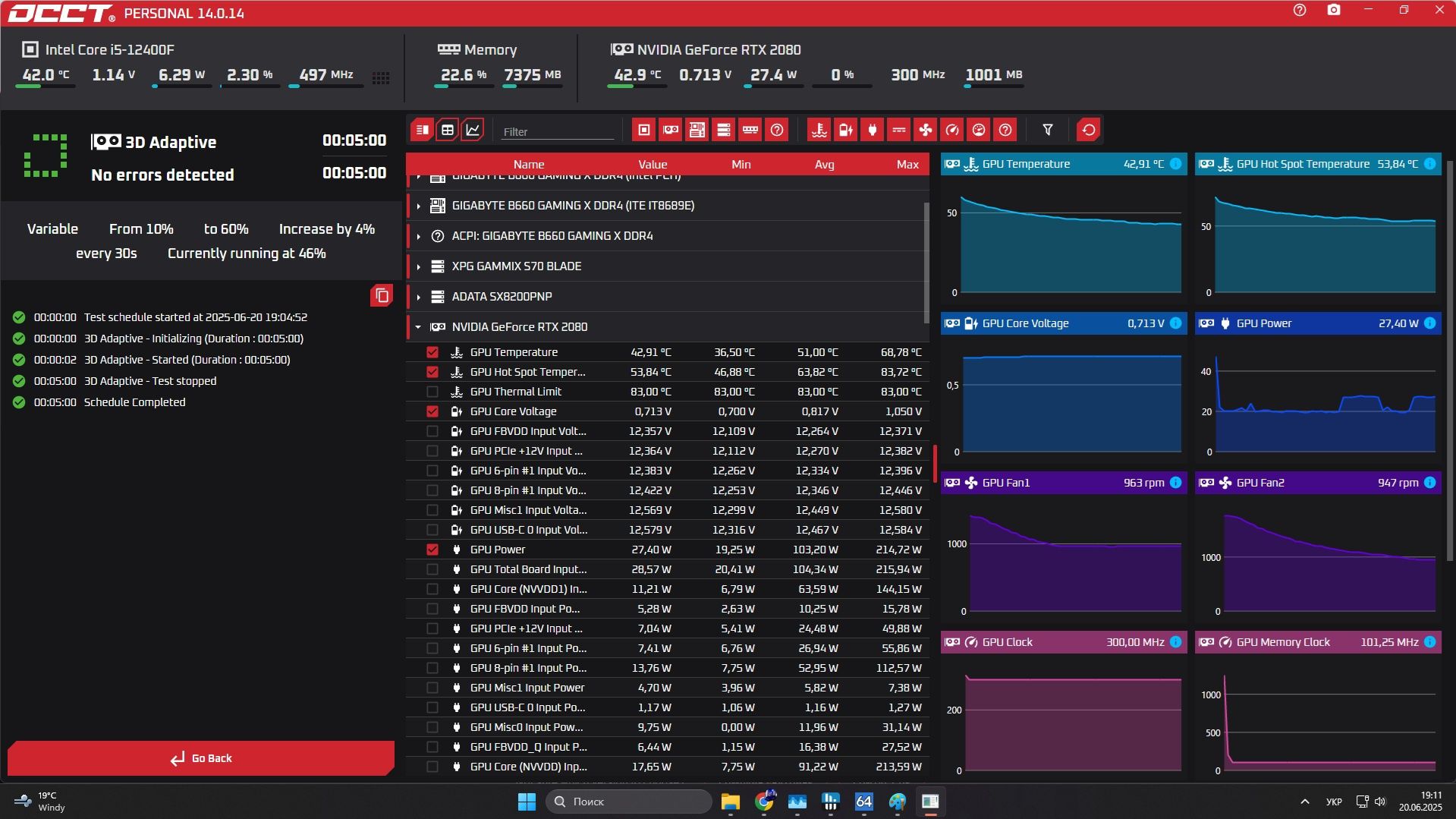Screen dimensions: 1456x819
Task: Open GPU Fan1 graph info icon
Action: coord(1175,483)
